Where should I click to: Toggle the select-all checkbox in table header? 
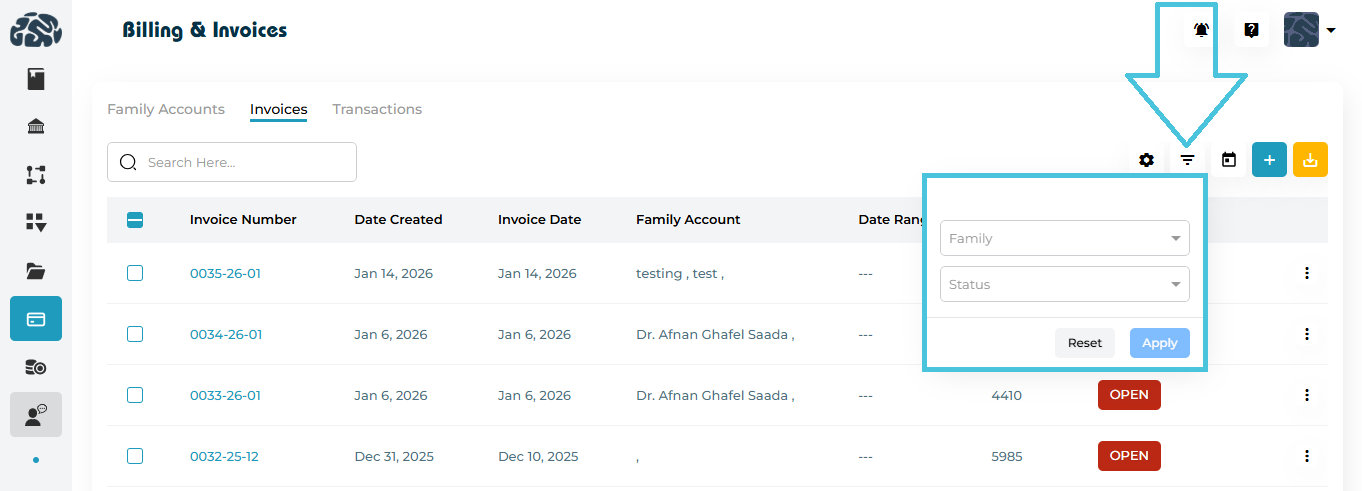(135, 220)
